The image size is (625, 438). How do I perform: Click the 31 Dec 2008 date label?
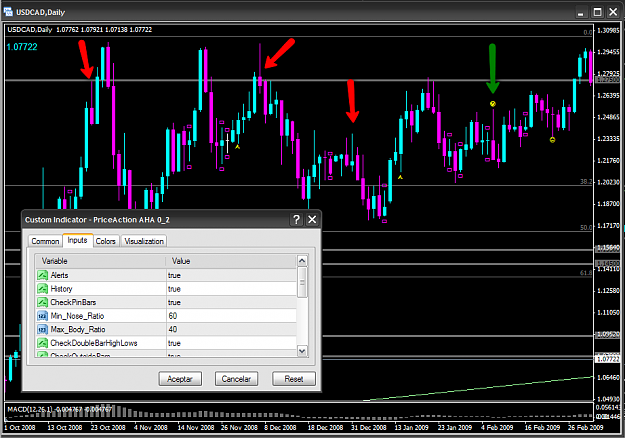[x=369, y=427]
